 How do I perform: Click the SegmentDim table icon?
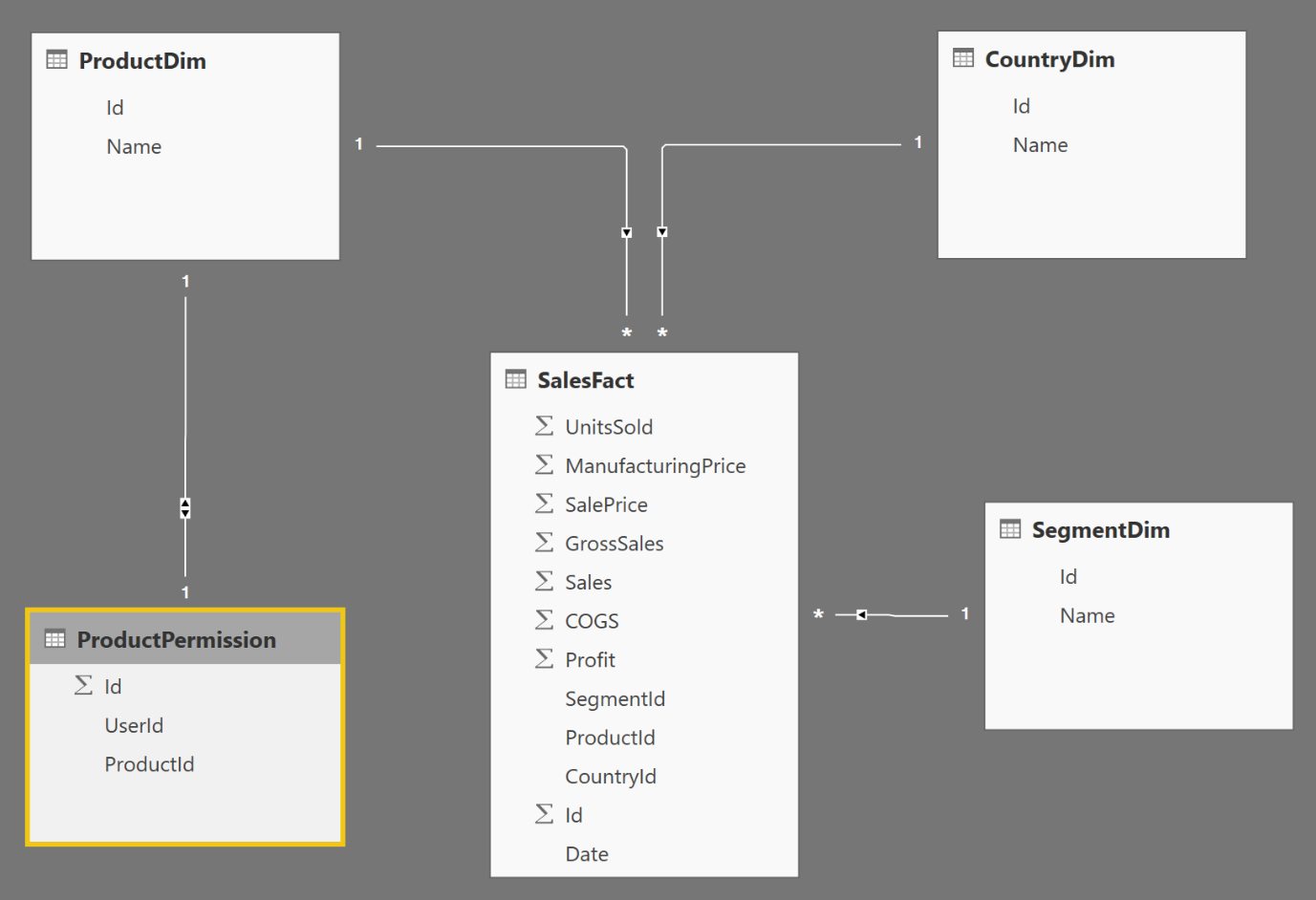(1010, 529)
